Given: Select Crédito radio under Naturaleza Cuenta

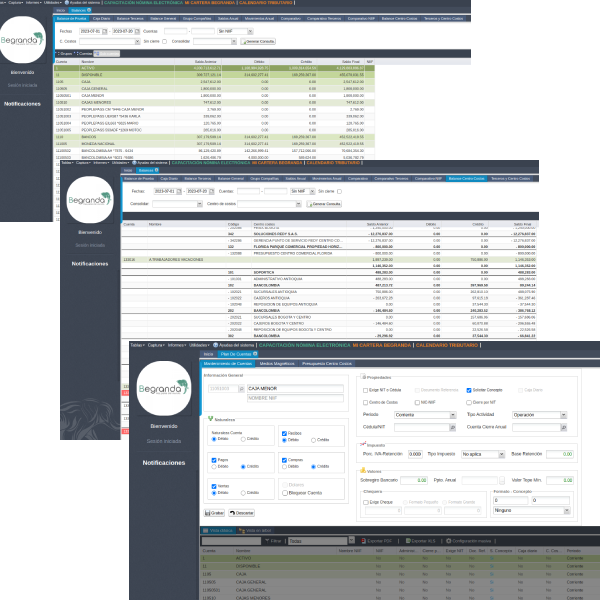Looking at the screenshot, I should coord(241,440).
